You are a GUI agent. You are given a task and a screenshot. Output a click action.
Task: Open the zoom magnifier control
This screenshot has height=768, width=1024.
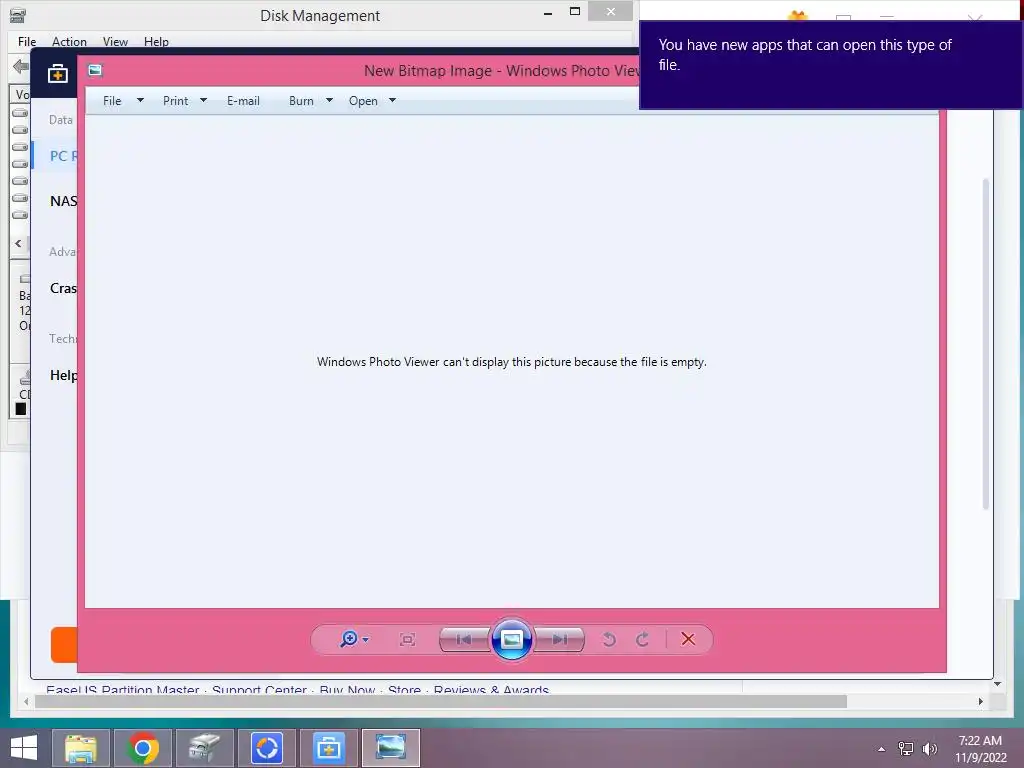[x=353, y=639]
